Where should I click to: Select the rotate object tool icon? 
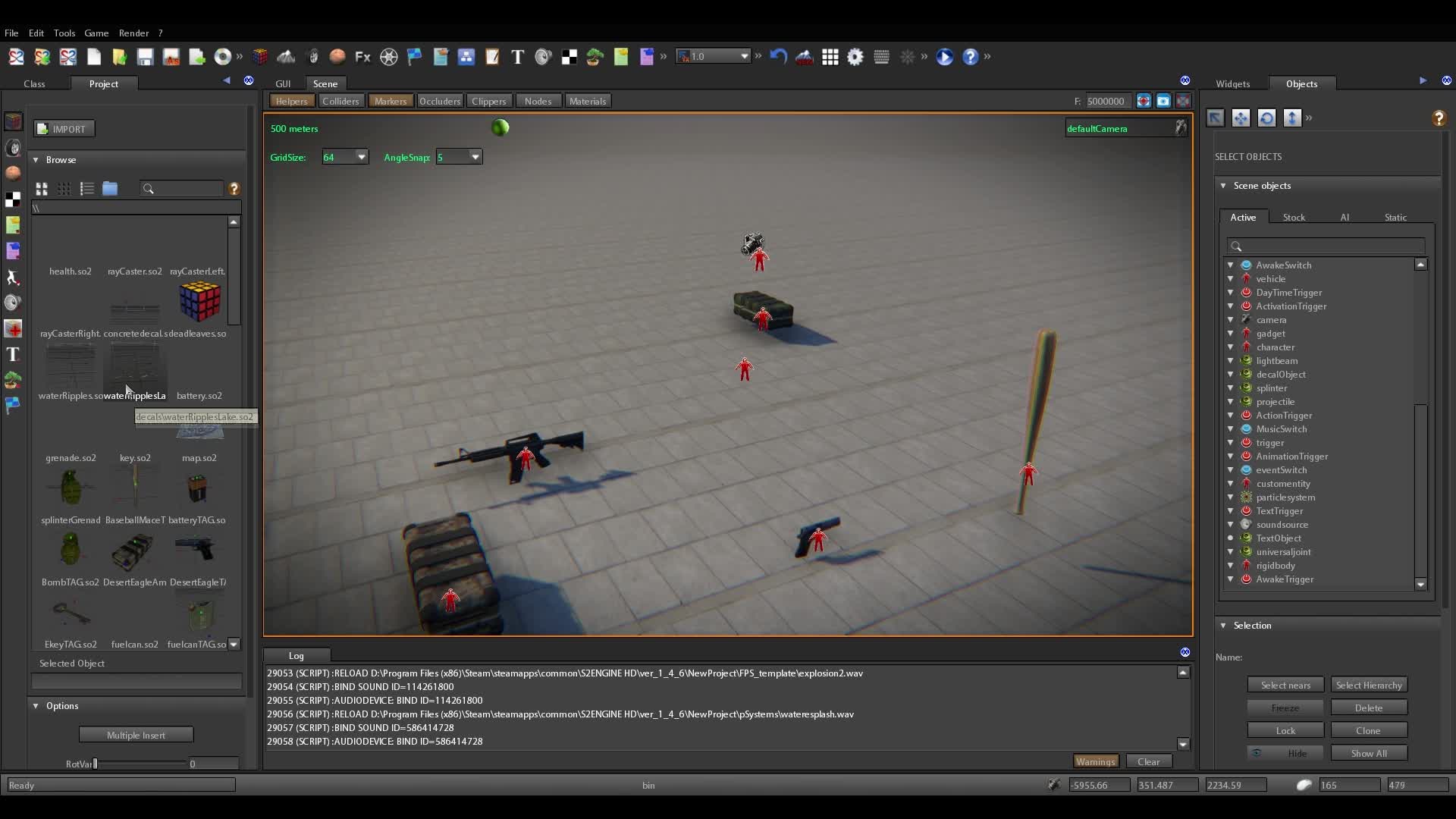tap(1266, 118)
